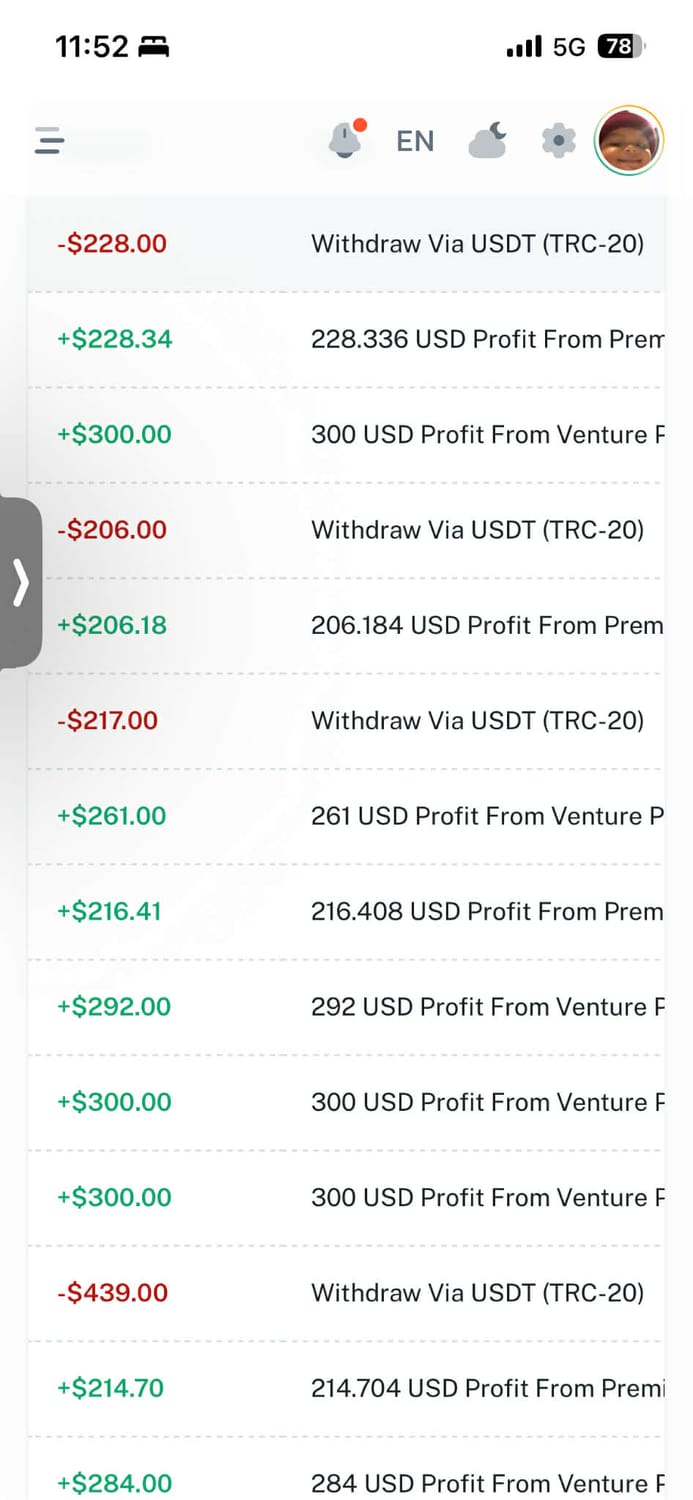Tap the sleep focus bed icon
This screenshot has height=1500, width=693.
[153, 47]
